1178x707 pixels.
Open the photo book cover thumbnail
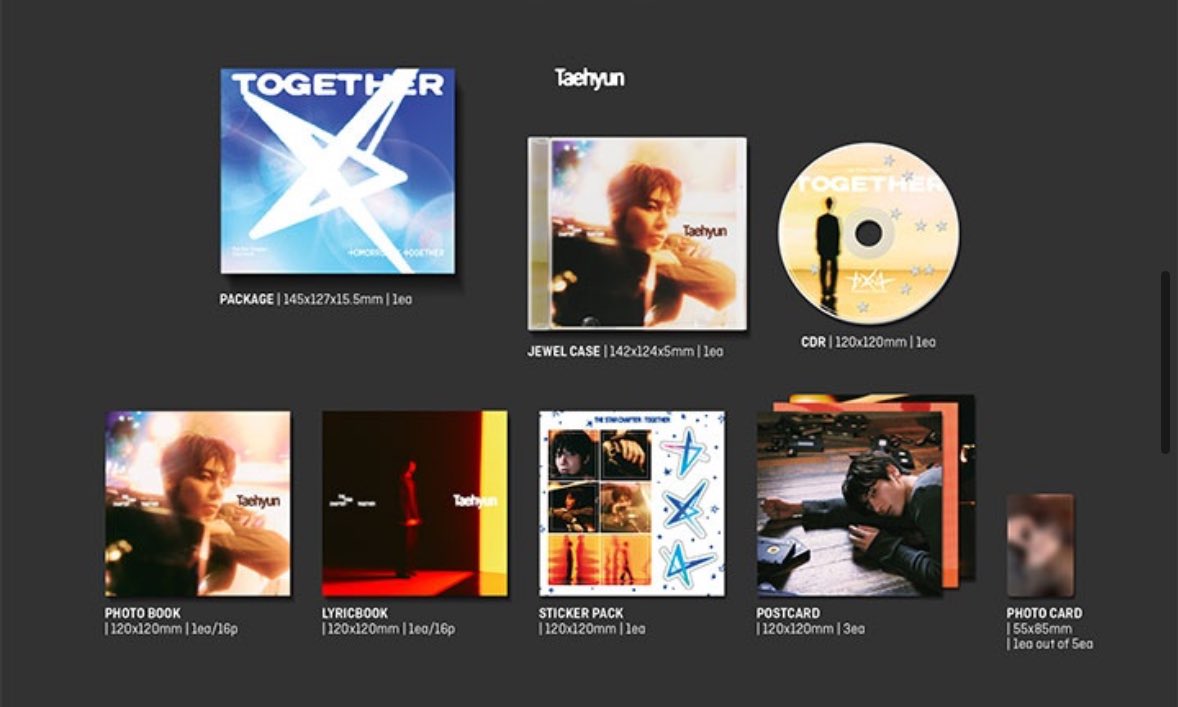tap(198, 503)
